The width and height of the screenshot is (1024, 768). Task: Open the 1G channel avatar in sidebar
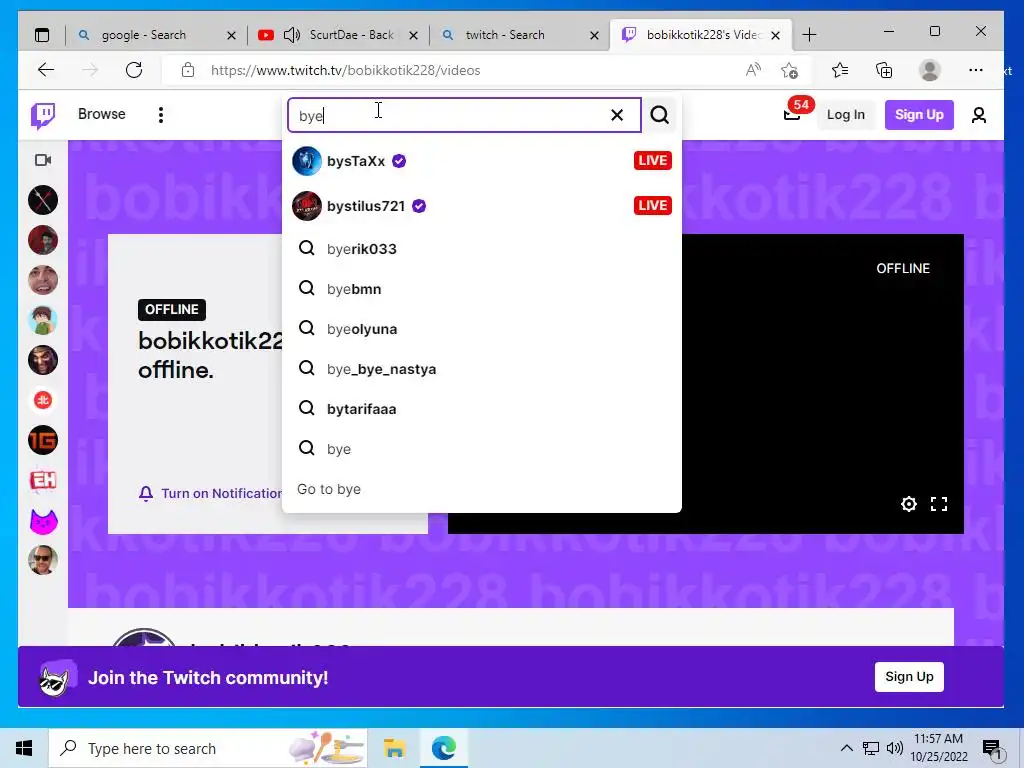point(43,440)
